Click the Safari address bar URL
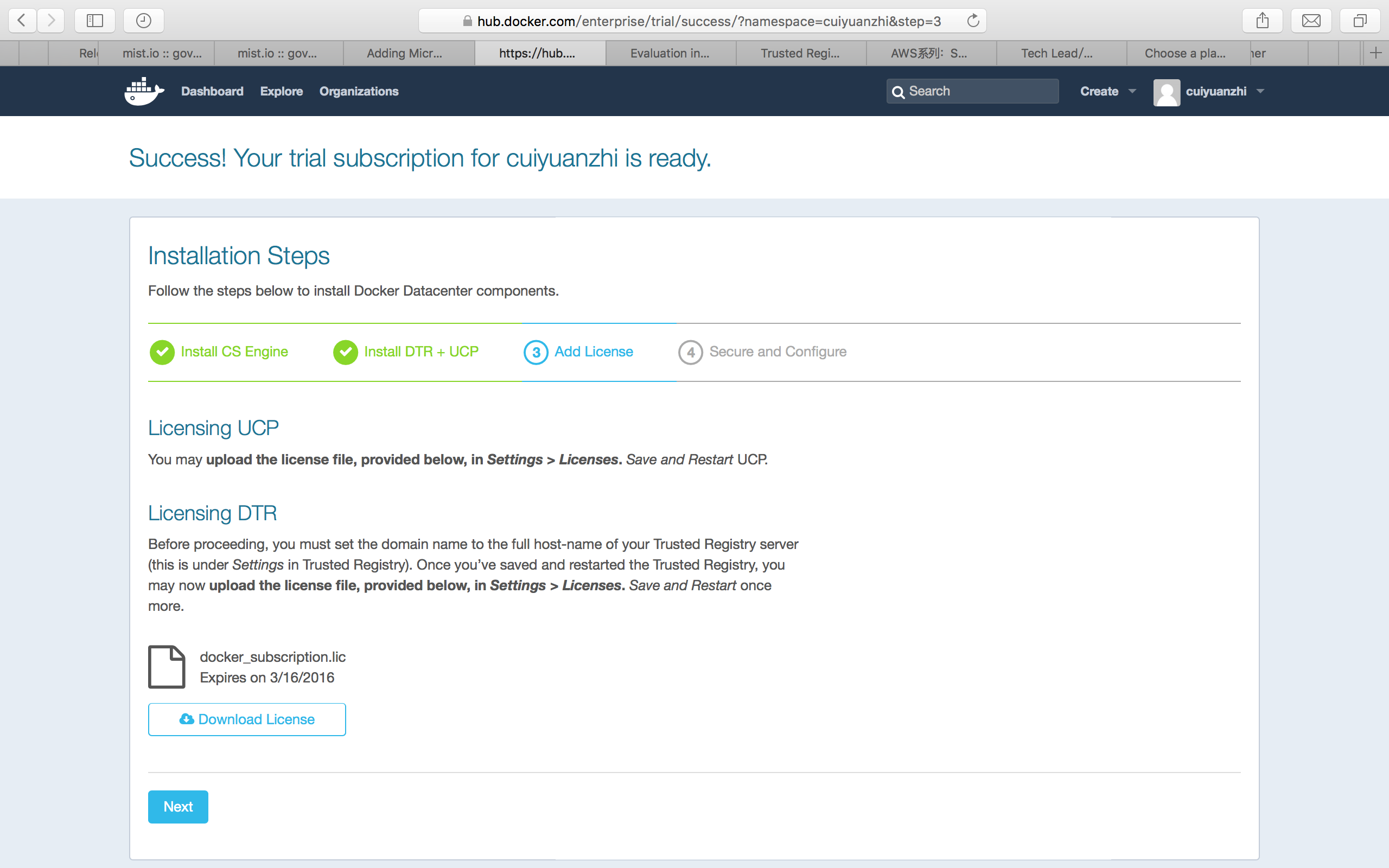This screenshot has width=1389, height=868. [x=709, y=21]
